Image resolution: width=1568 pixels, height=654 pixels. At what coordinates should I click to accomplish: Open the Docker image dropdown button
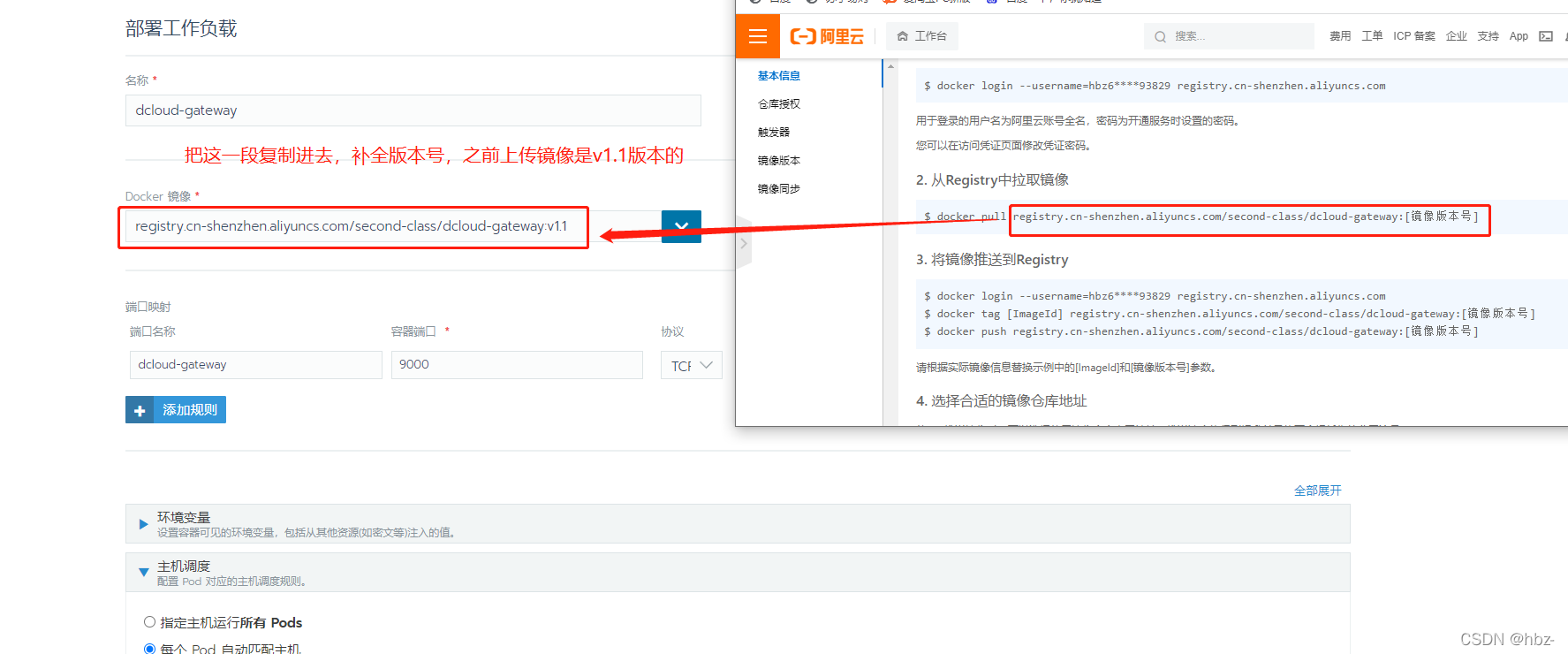[x=681, y=226]
